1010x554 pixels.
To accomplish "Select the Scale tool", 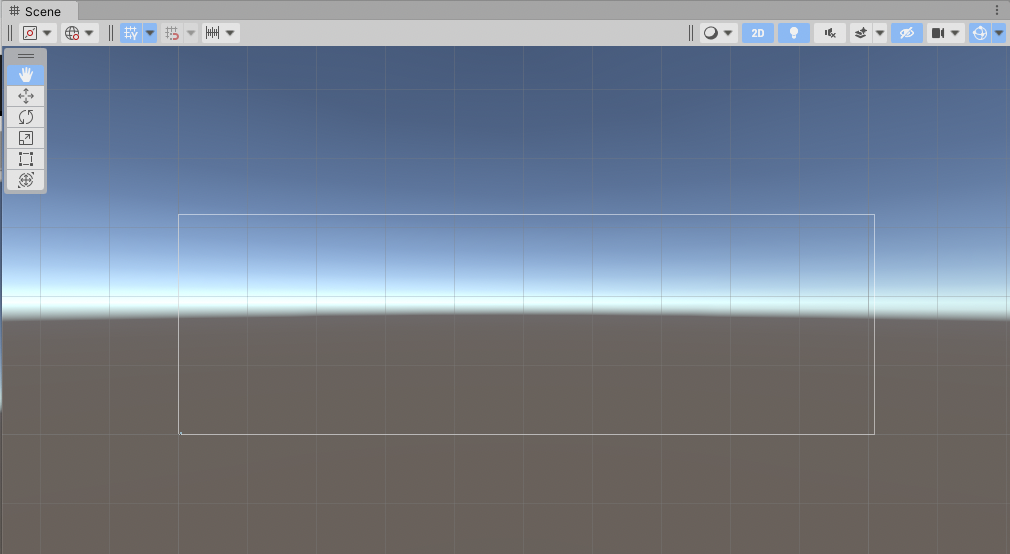I will point(26,138).
